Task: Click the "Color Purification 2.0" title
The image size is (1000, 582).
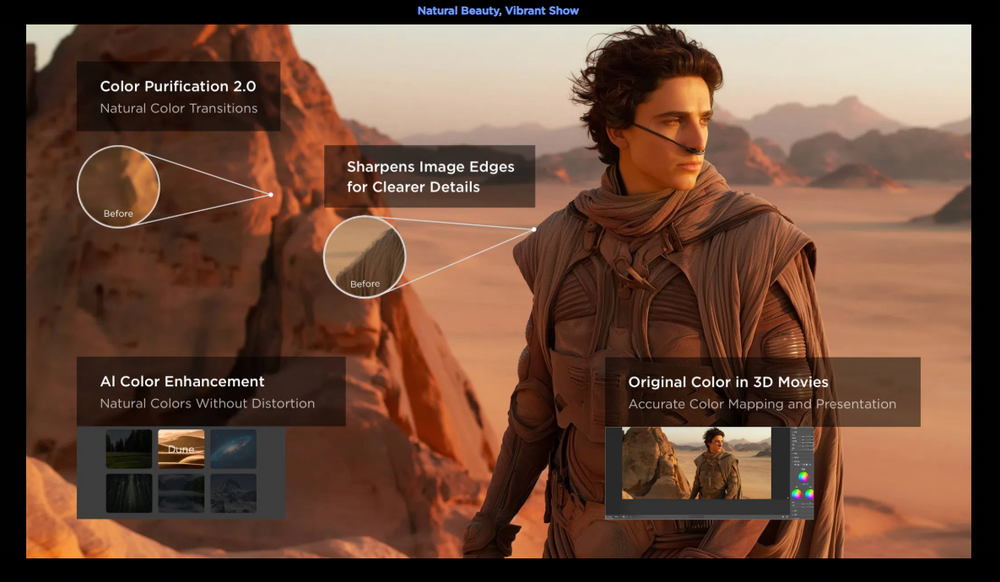Action: tap(178, 86)
